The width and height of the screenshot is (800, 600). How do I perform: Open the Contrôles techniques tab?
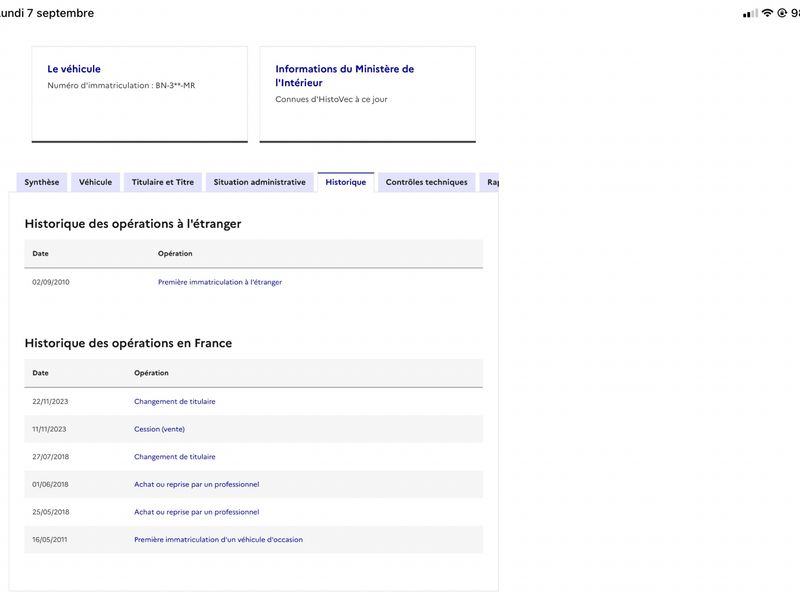427,182
